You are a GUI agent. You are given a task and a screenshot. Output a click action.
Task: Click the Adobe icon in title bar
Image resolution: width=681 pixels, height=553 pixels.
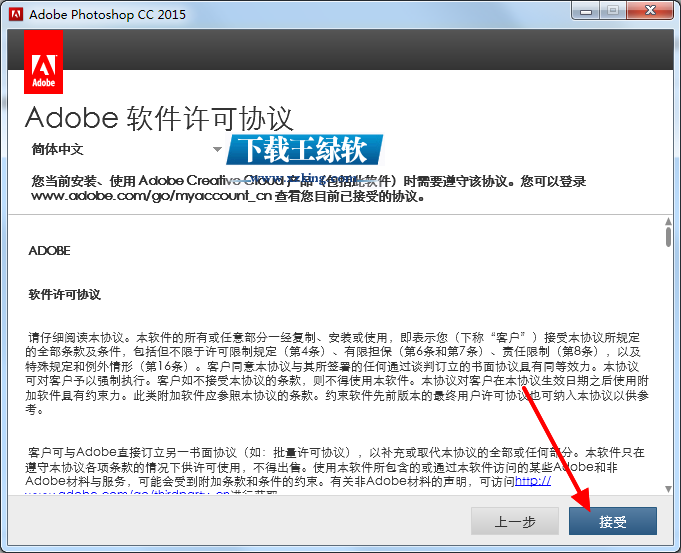[x=16, y=14]
